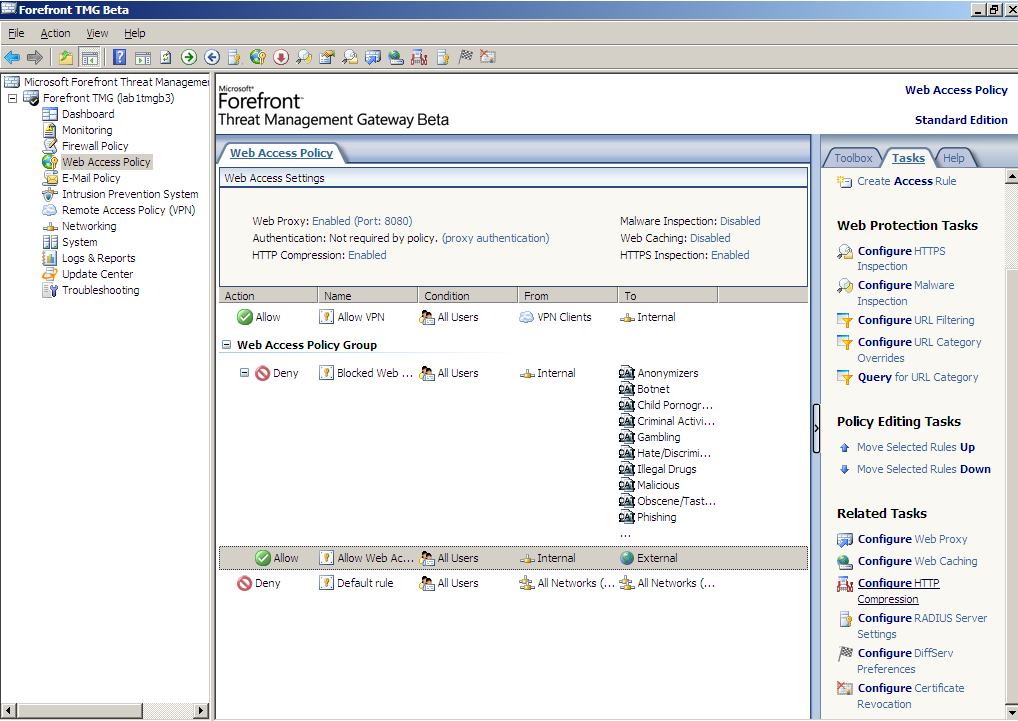The width and height of the screenshot is (1018, 721).
Task: Click the globe with key toolbar icon
Action: (x=258, y=57)
